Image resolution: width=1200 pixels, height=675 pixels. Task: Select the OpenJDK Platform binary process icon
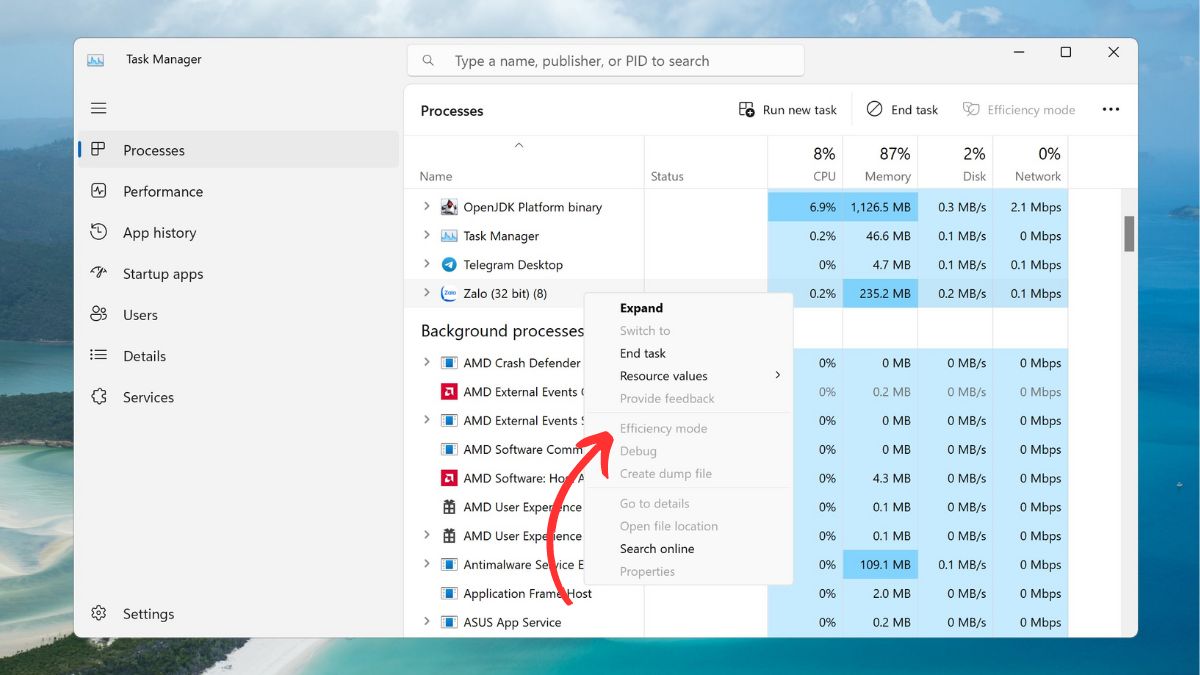[449, 207]
